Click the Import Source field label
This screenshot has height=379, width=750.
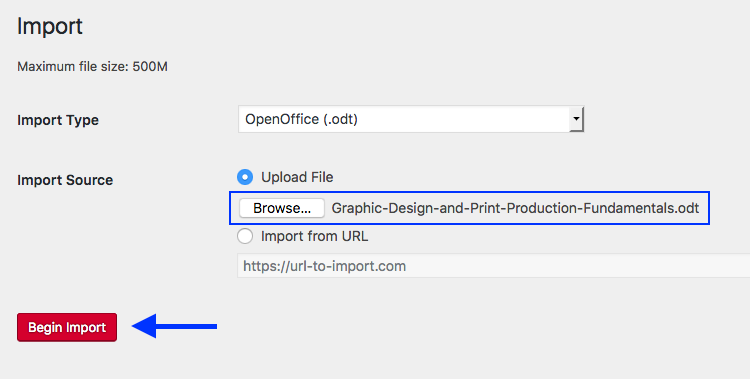point(65,180)
